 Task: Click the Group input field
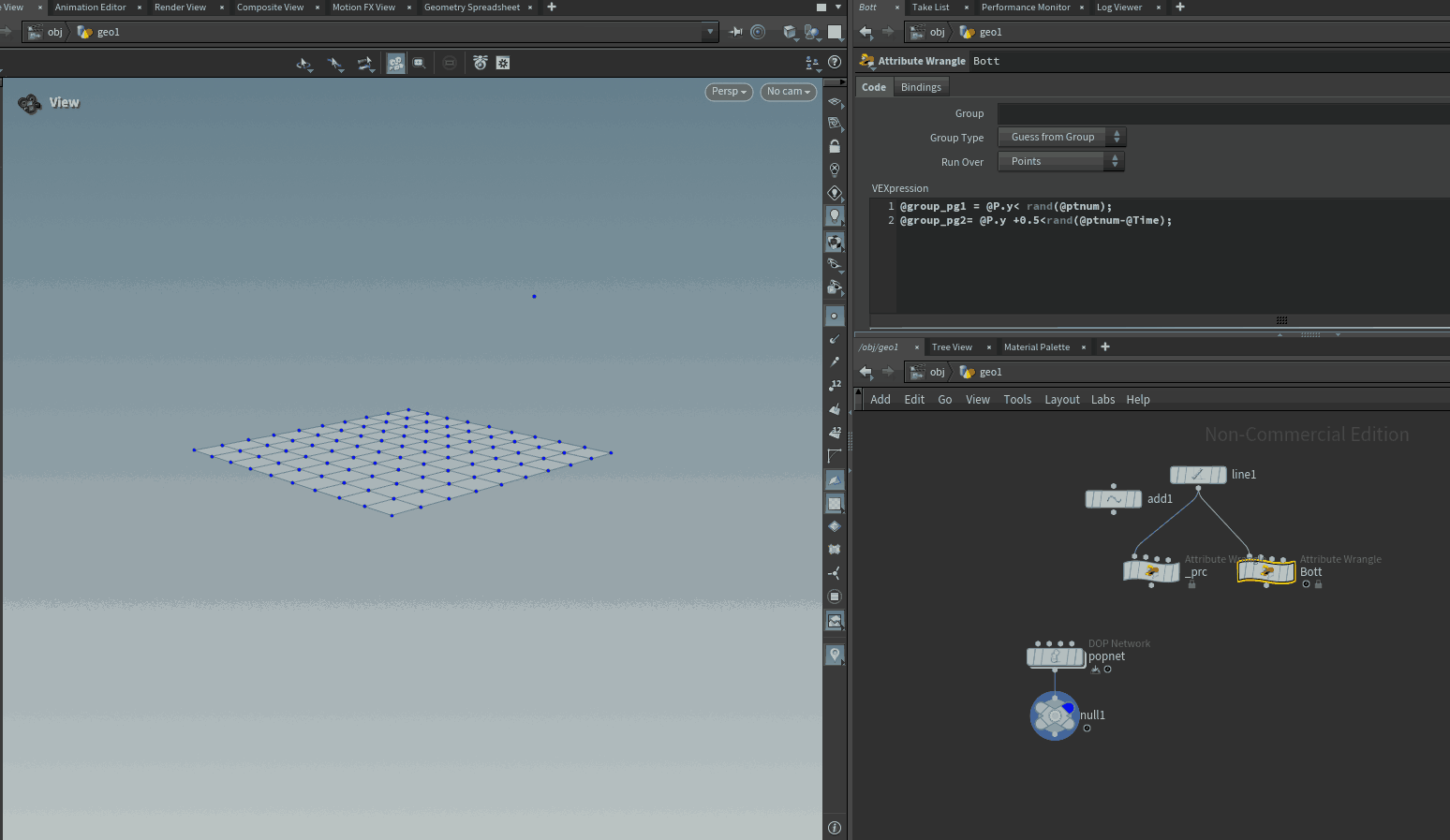[x=1218, y=113]
